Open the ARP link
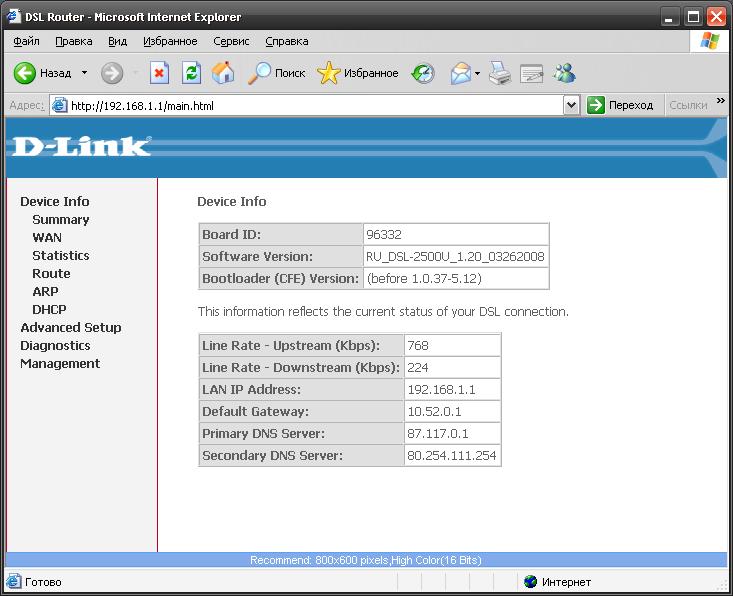Screen dimensions: 733x596 45,292
